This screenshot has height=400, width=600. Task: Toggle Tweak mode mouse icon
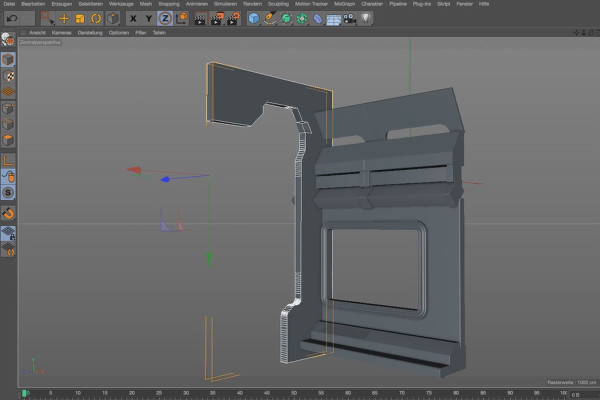point(8,176)
